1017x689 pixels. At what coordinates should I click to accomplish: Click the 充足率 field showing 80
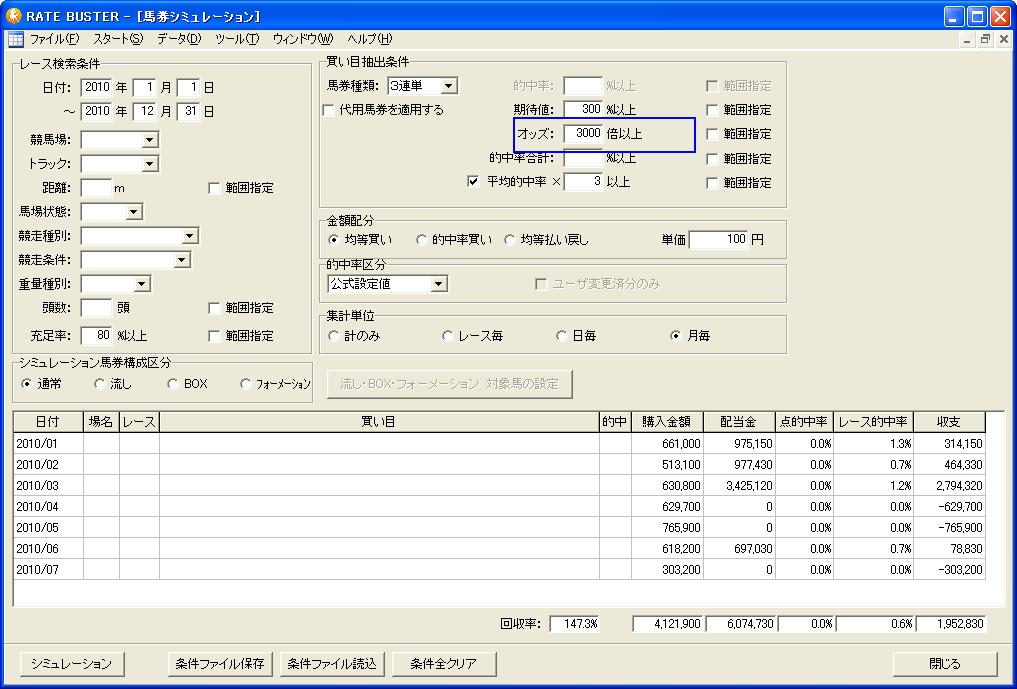97,336
